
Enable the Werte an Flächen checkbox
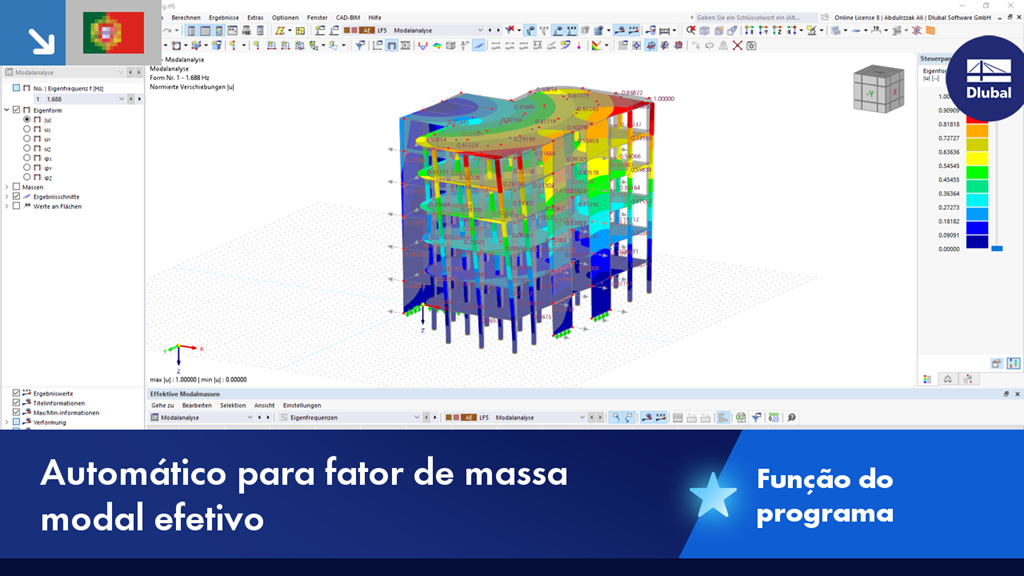coord(16,206)
